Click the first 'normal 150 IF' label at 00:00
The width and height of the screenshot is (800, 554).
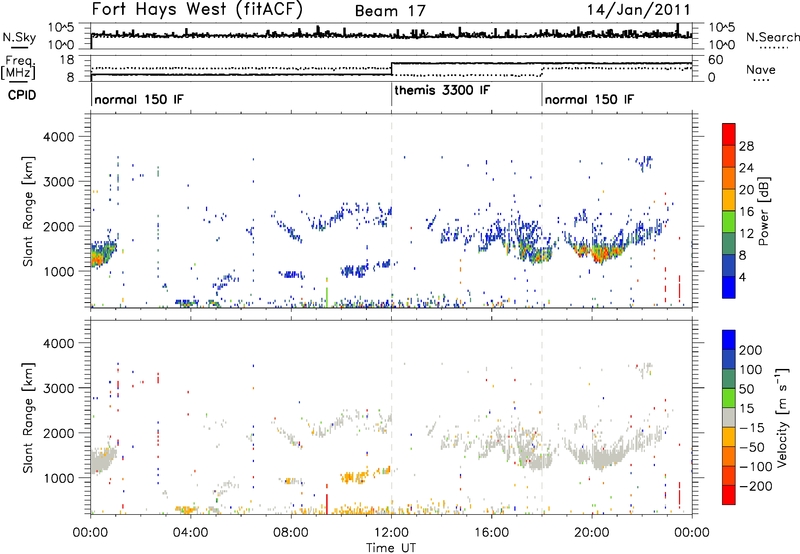point(138,99)
